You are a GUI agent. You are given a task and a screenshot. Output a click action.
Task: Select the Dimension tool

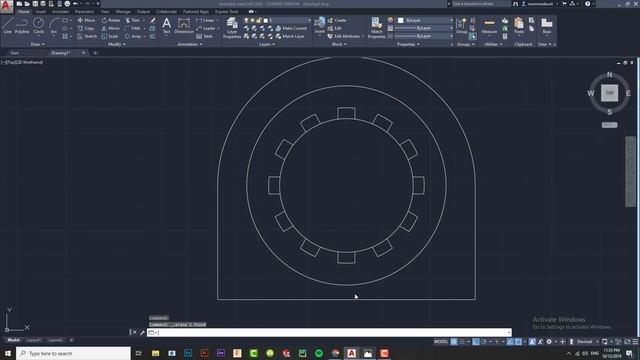(x=184, y=25)
